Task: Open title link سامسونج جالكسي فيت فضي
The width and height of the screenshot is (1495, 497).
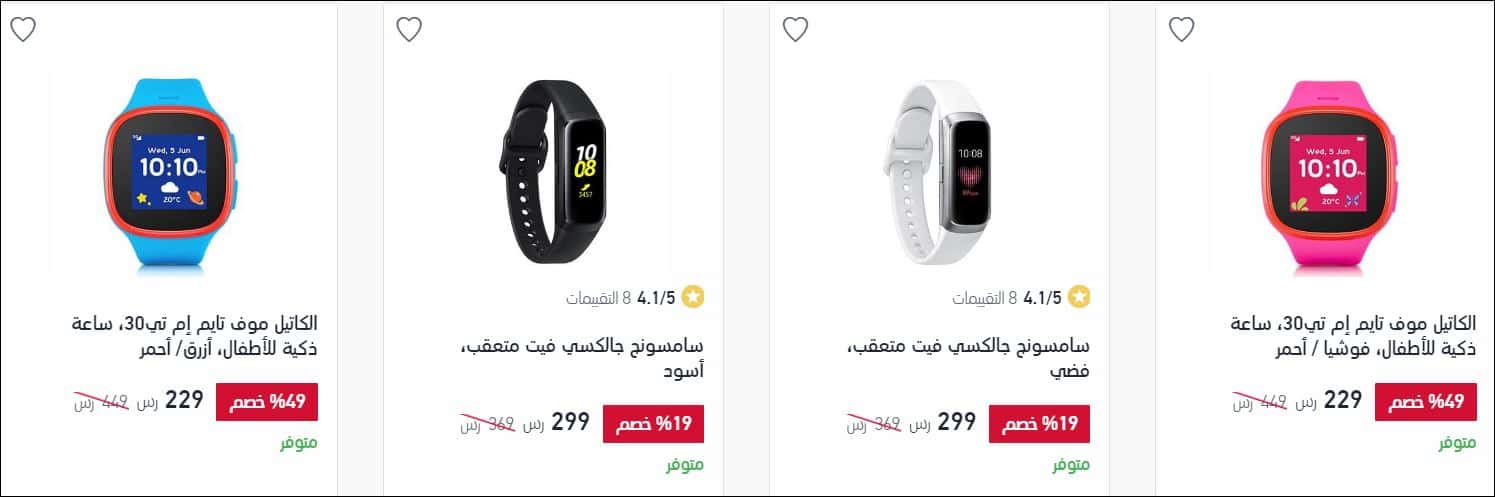Action: tap(968, 359)
